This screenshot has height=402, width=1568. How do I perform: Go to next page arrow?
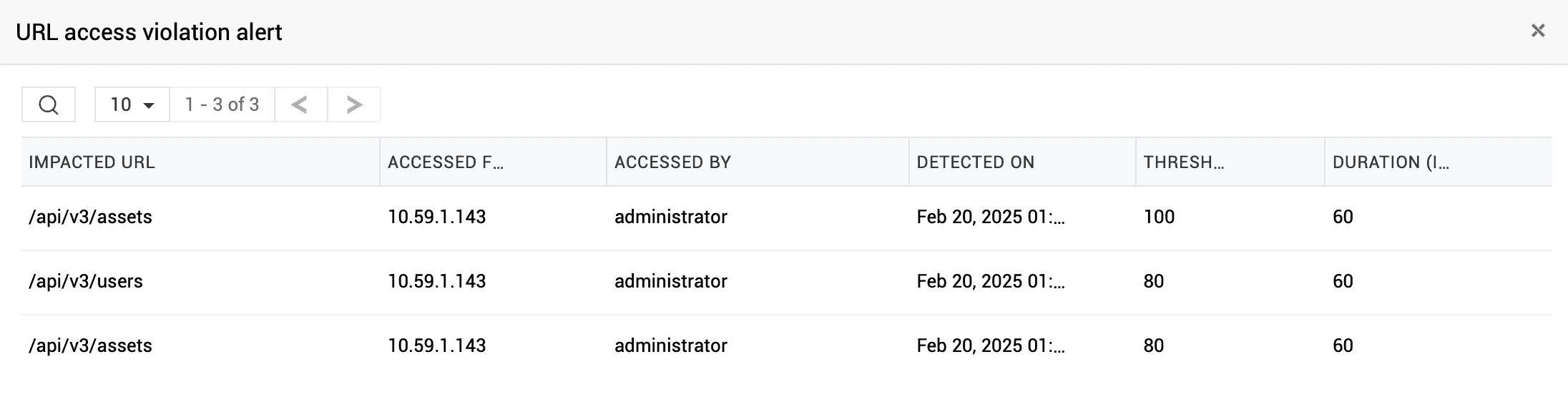354,105
